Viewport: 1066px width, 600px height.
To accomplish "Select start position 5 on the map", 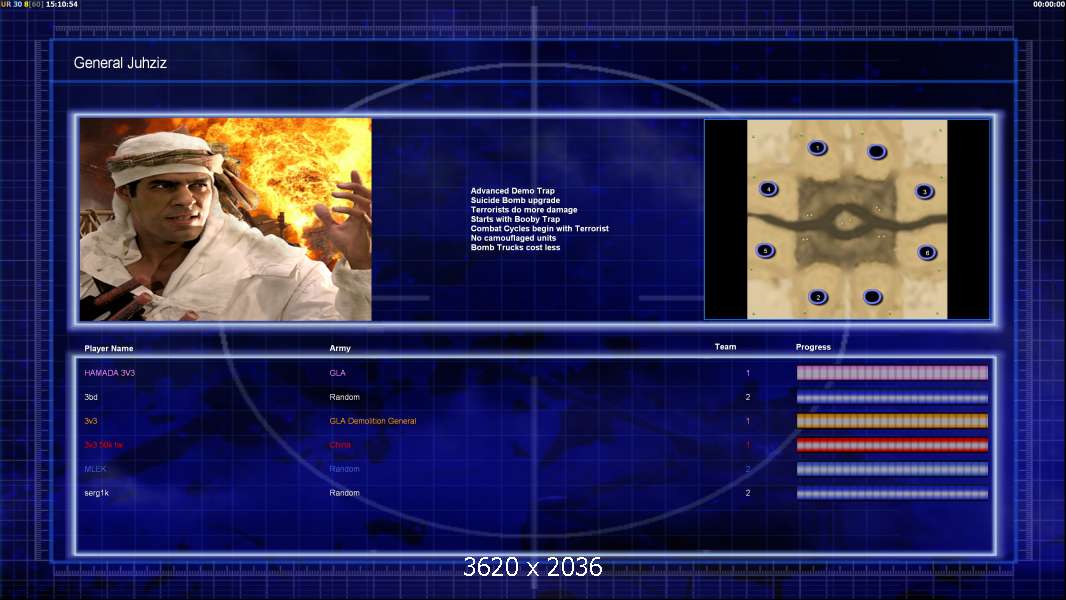I will (x=766, y=251).
